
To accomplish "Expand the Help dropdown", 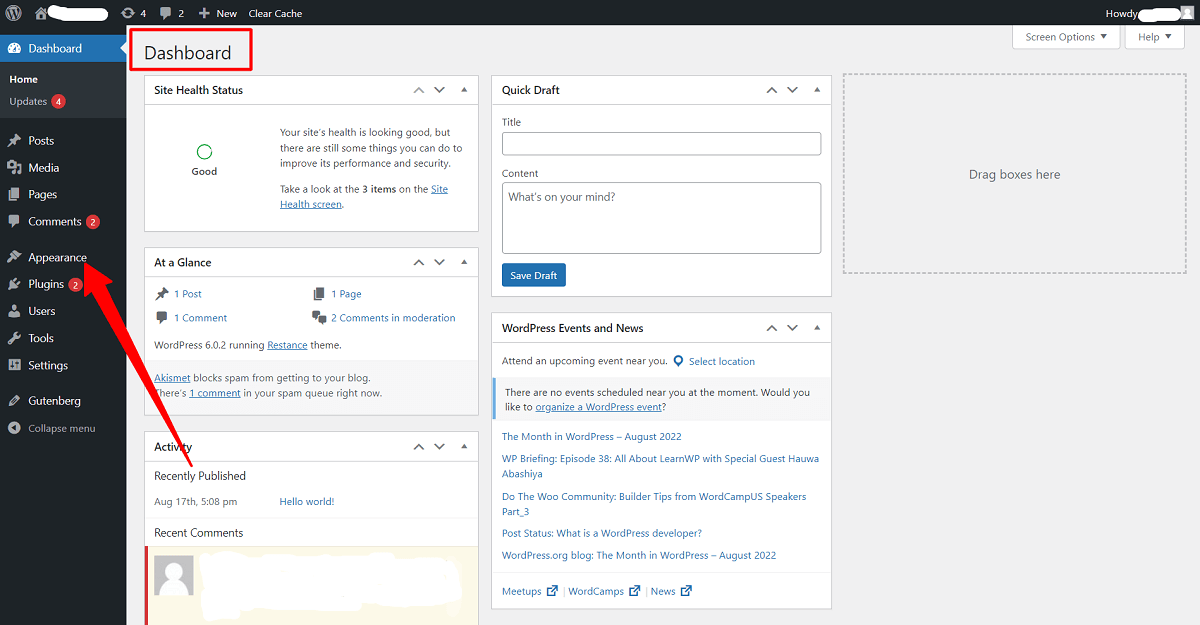I will pos(1154,36).
